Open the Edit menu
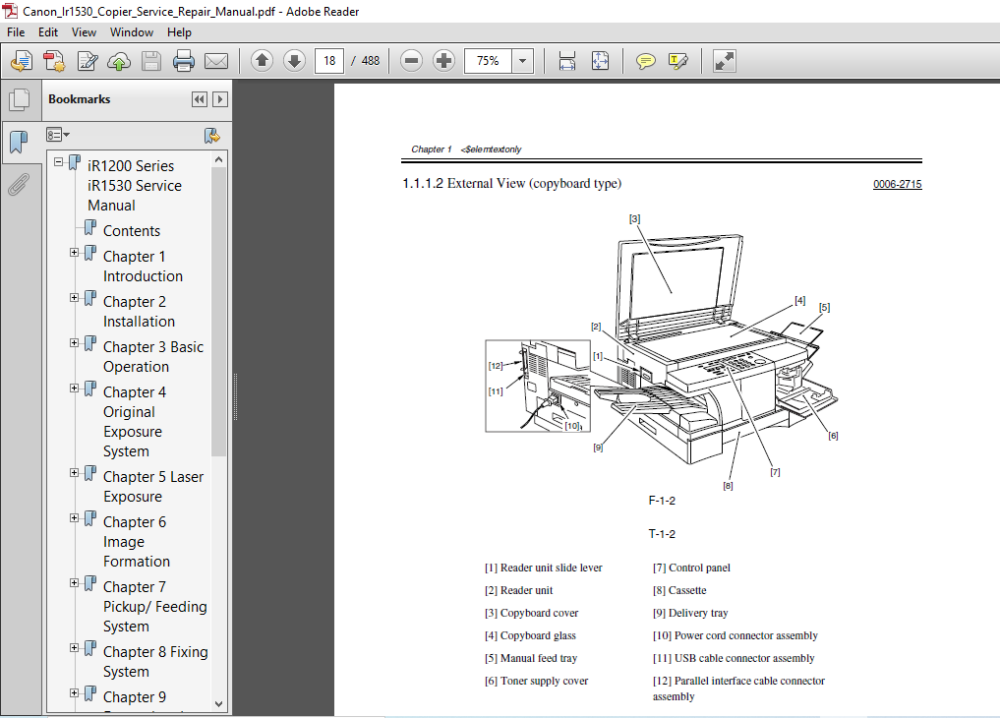The image size is (1000, 718). tap(48, 33)
